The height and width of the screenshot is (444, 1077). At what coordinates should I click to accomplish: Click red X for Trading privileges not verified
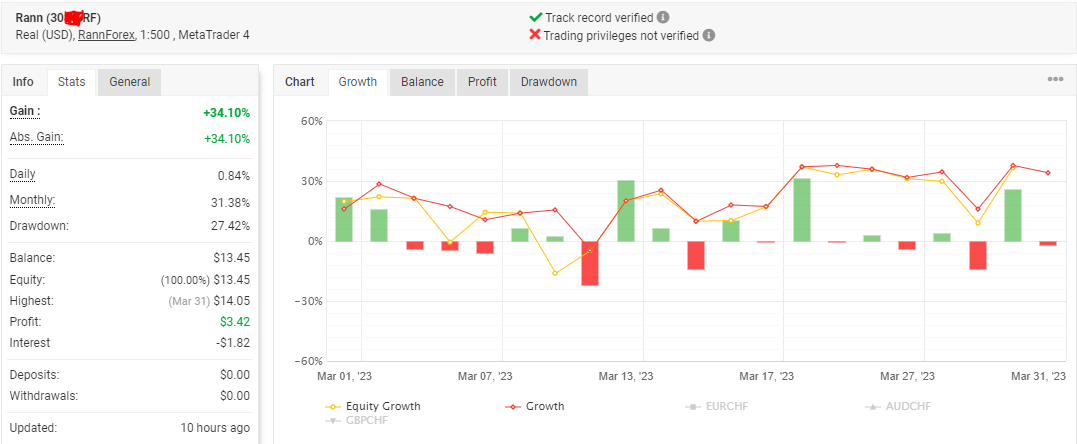[x=535, y=34]
